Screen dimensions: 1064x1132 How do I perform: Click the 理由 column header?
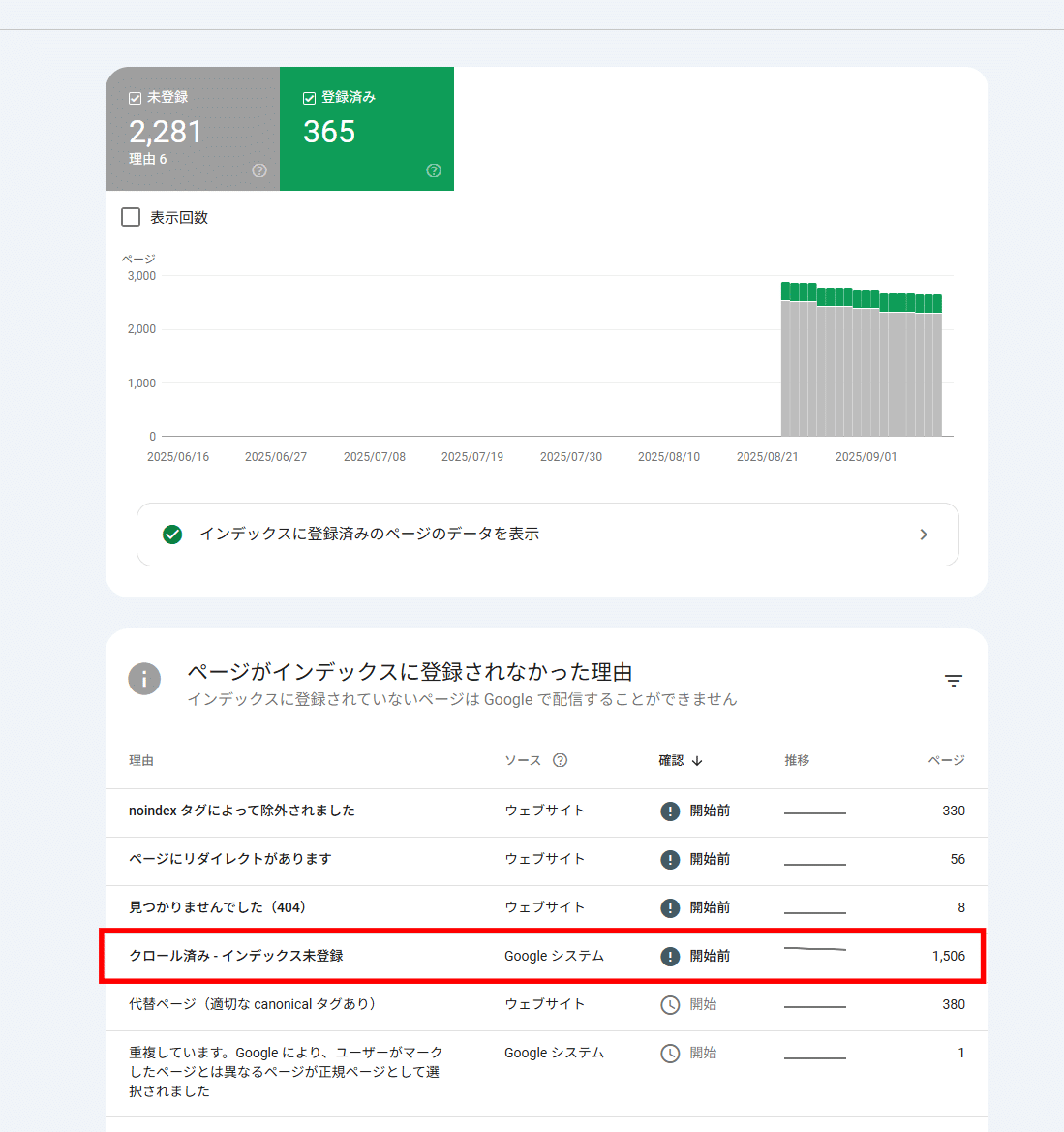tap(140, 760)
